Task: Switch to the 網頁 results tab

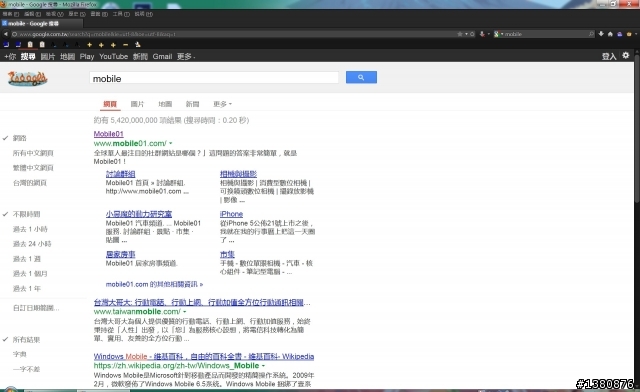Action: (110, 104)
